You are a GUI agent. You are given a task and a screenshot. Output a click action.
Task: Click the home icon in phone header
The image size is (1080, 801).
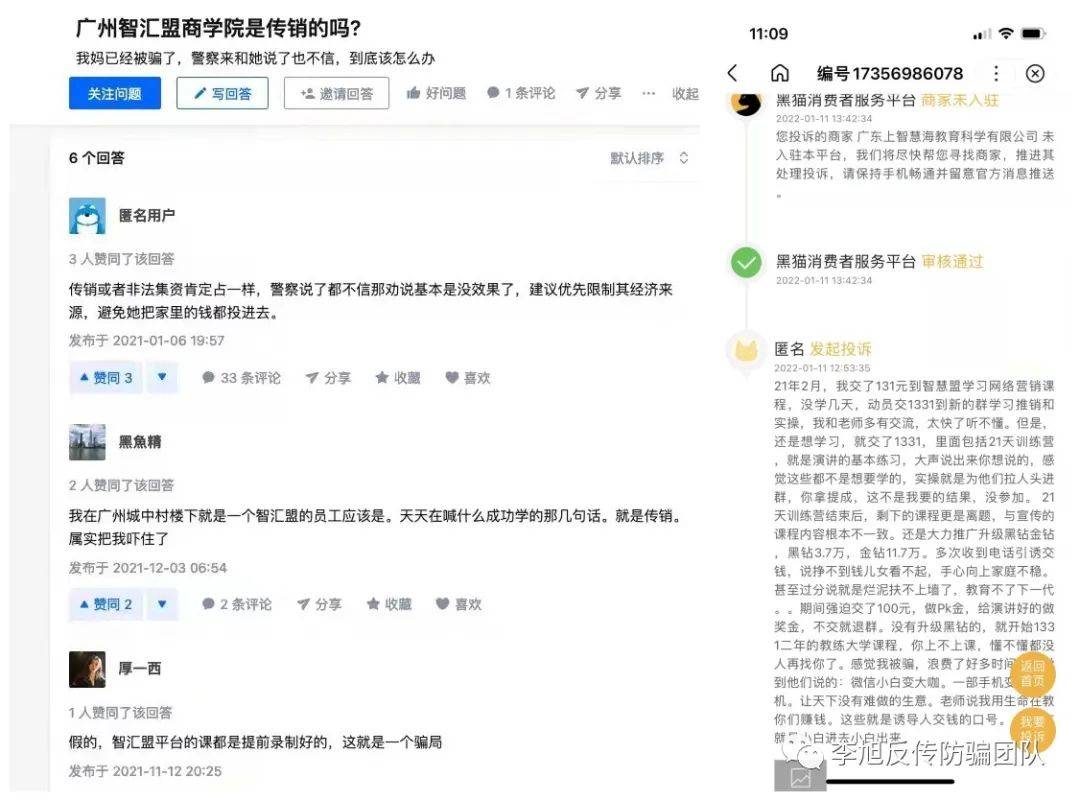(779, 73)
